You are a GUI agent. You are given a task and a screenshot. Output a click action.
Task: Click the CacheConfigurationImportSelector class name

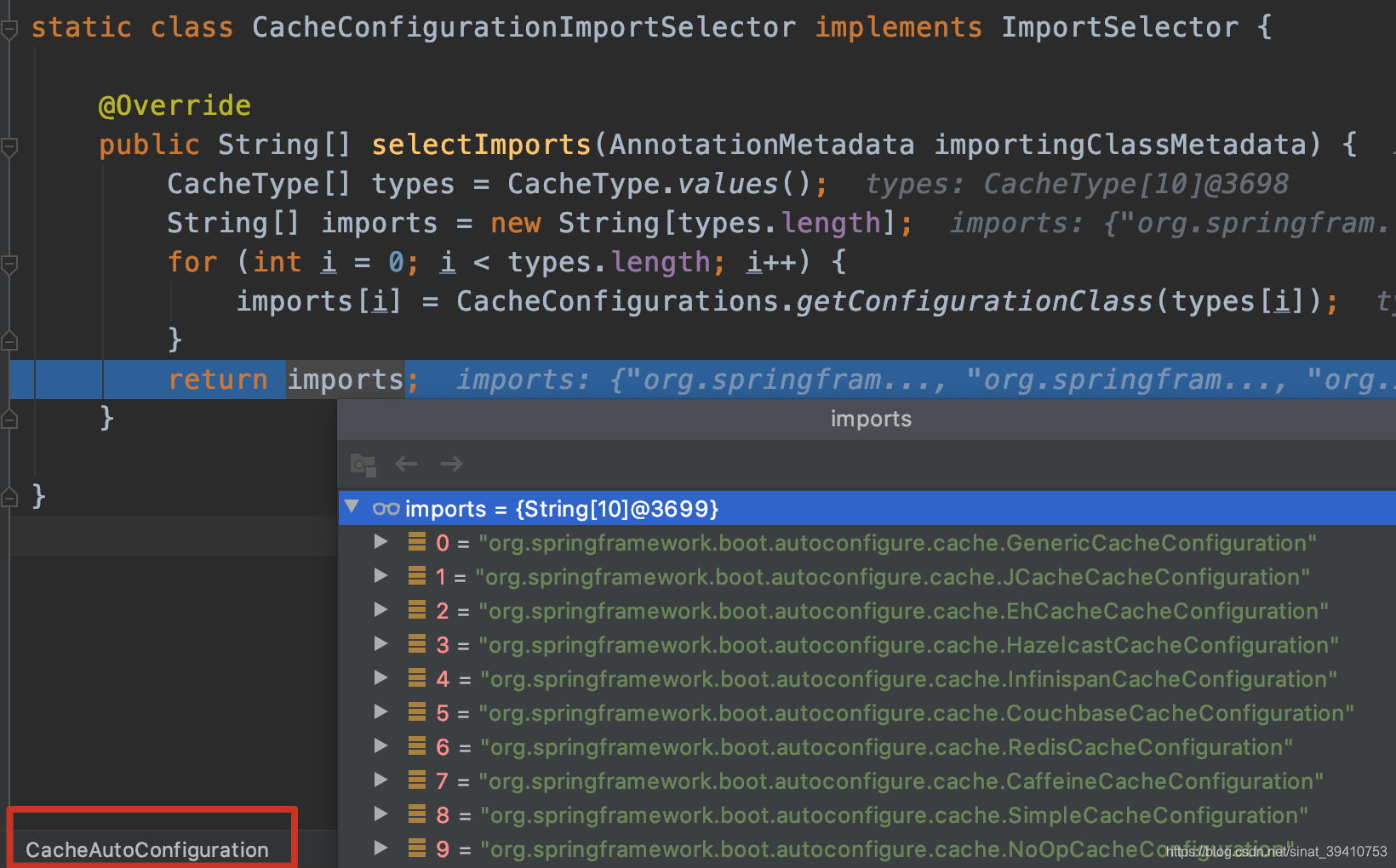tap(523, 27)
